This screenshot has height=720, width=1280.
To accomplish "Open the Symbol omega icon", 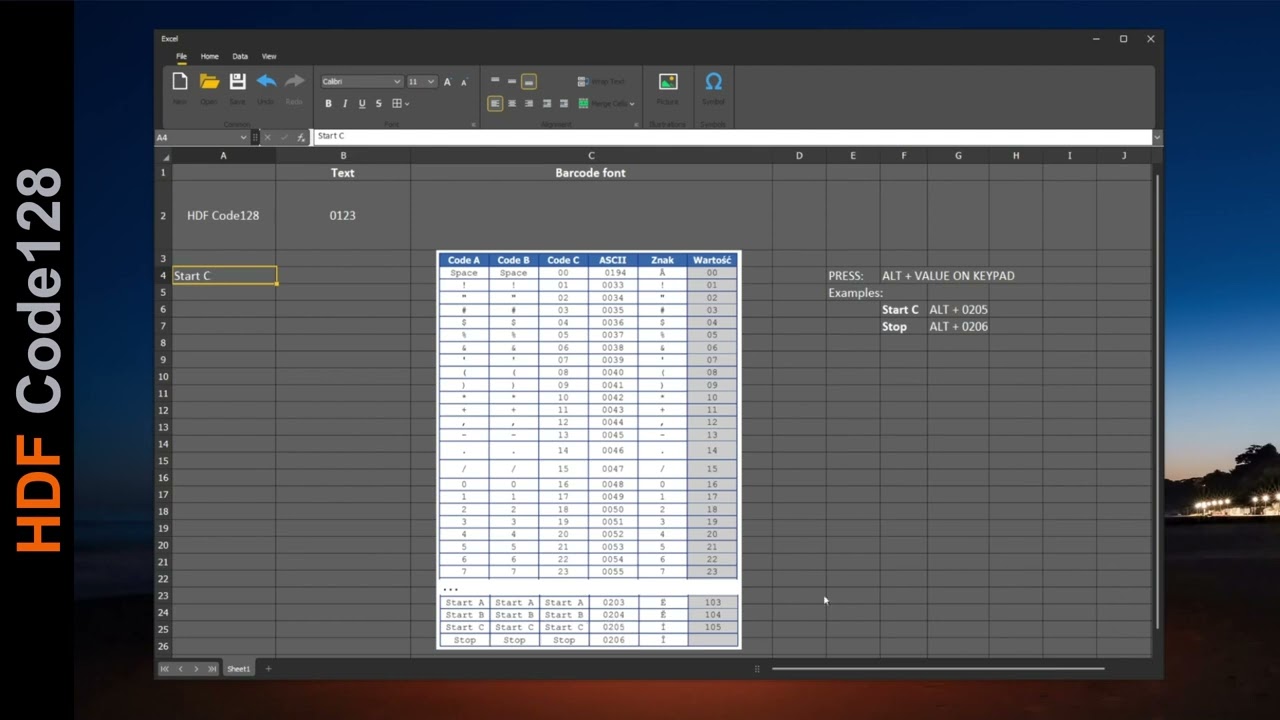I will click(x=713, y=82).
